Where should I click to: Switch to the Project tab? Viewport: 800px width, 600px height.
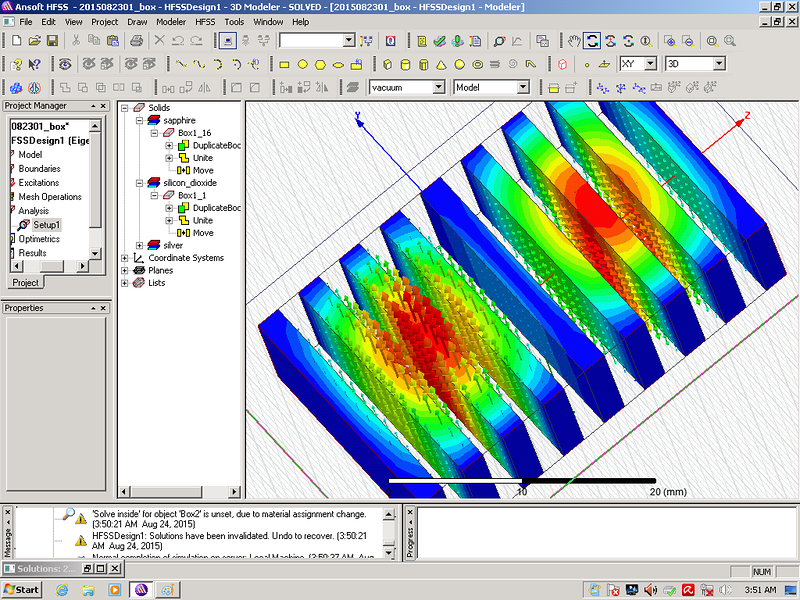point(25,283)
